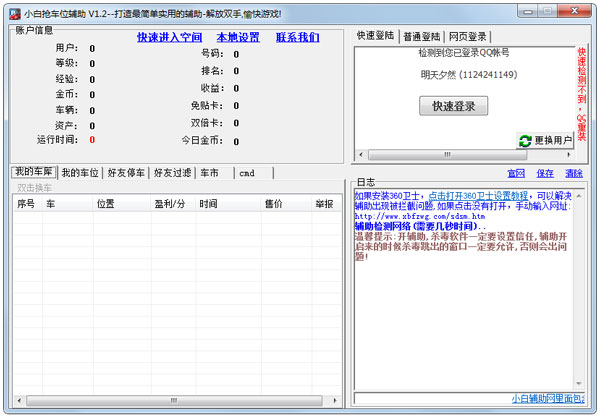Click the 更换用户 refresh icon button

click(x=525, y=141)
